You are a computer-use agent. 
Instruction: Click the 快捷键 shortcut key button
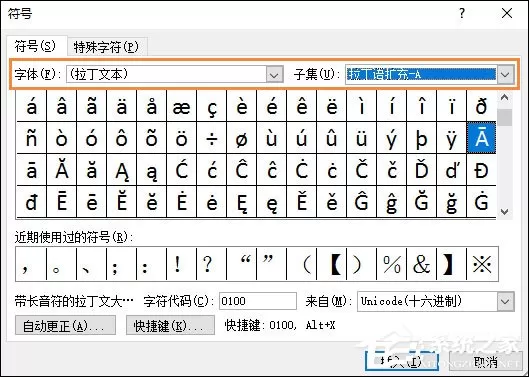170,325
